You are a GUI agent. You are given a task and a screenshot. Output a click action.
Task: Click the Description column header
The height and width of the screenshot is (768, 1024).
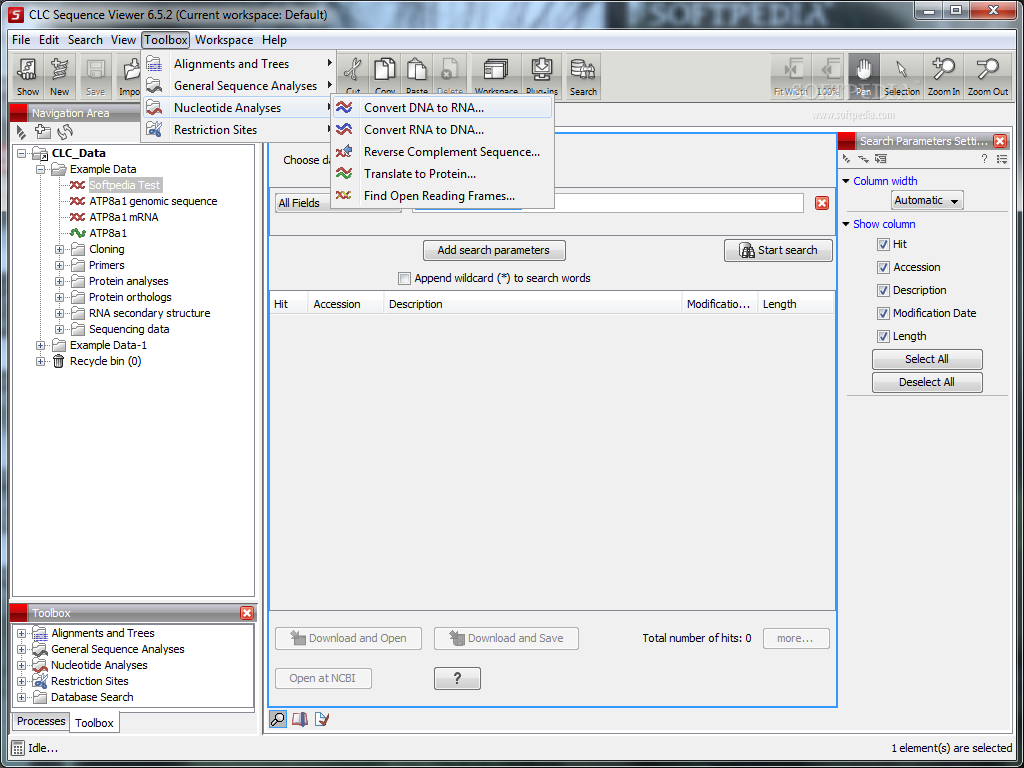(533, 304)
